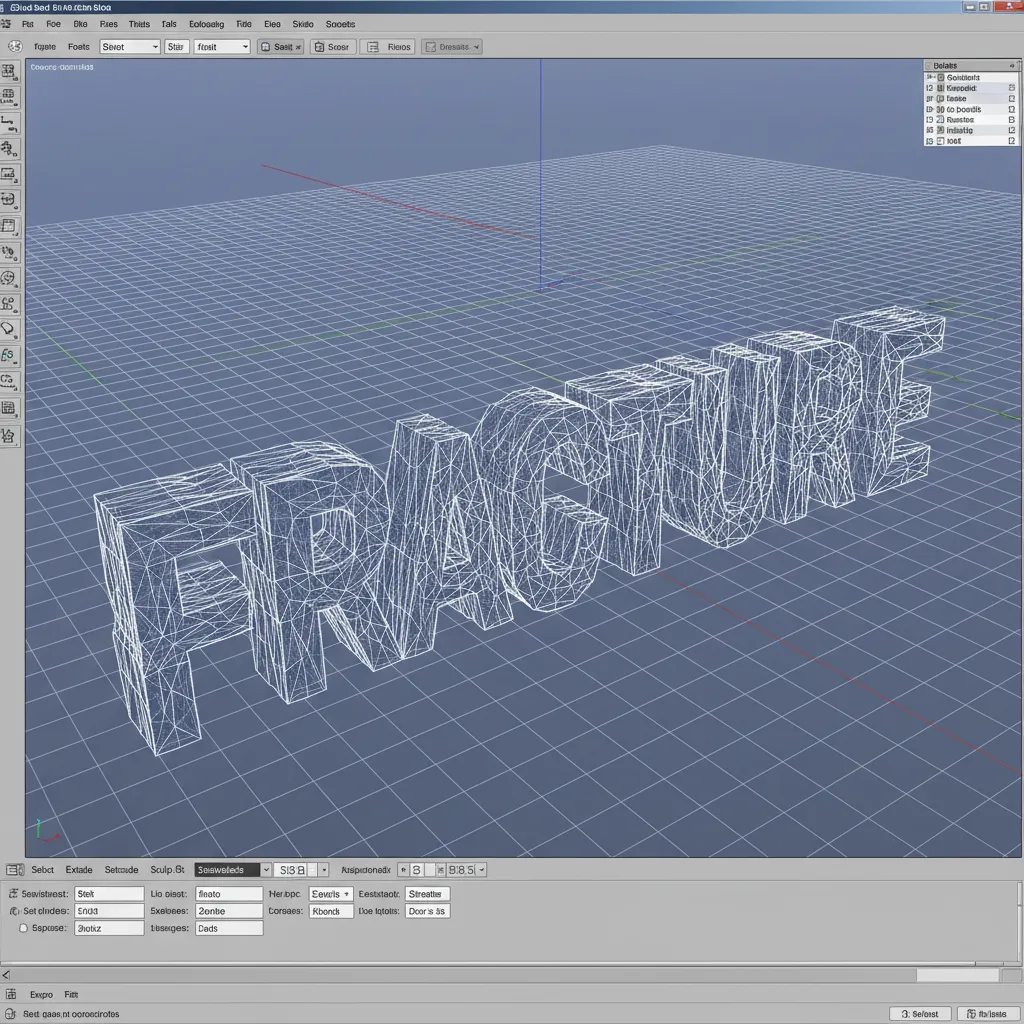This screenshot has height=1024, width=1024.
Task: Click the Scosr button
Action: (x=333, y=47)
